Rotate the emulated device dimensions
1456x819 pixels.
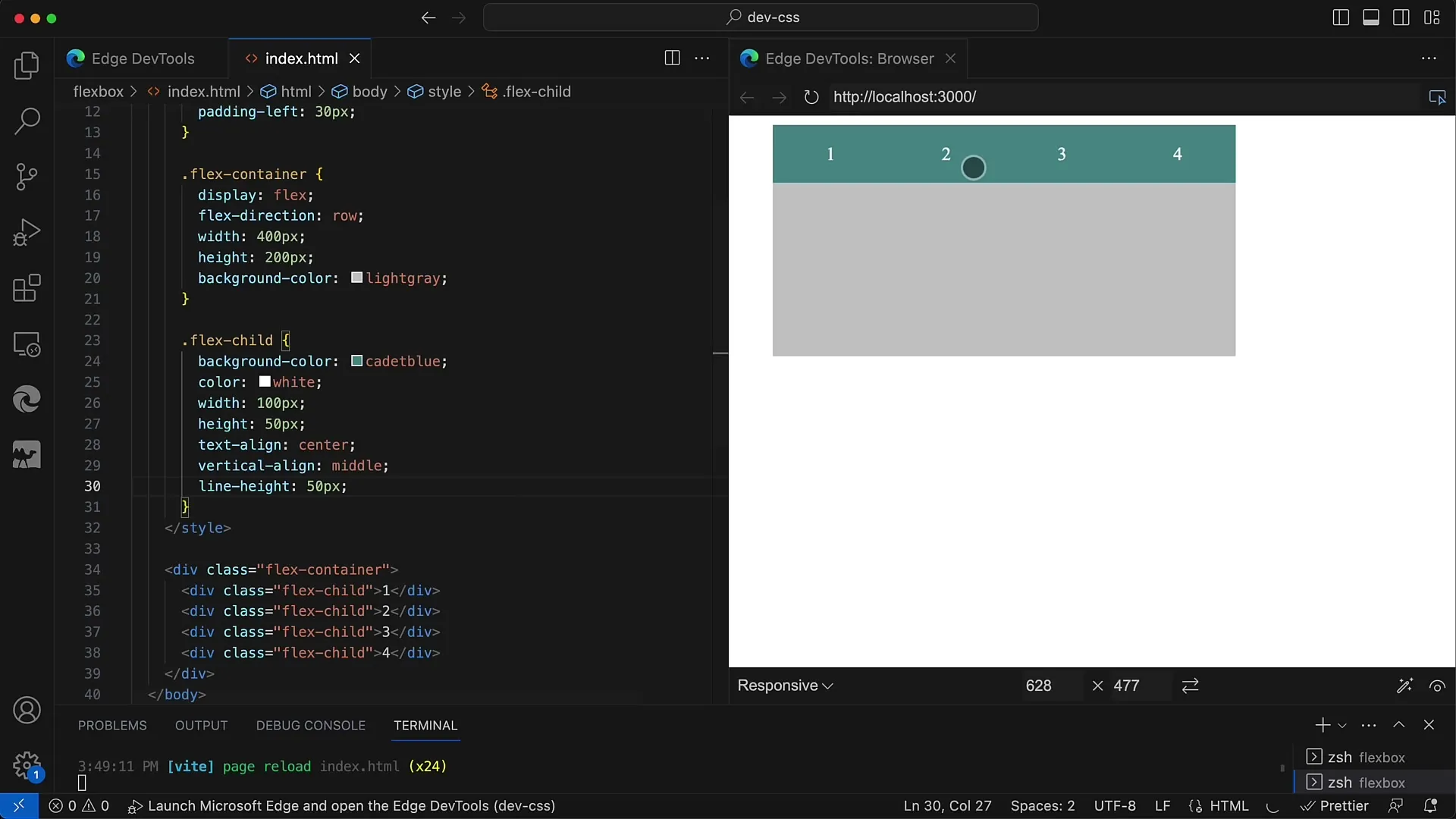[1191, 686]
